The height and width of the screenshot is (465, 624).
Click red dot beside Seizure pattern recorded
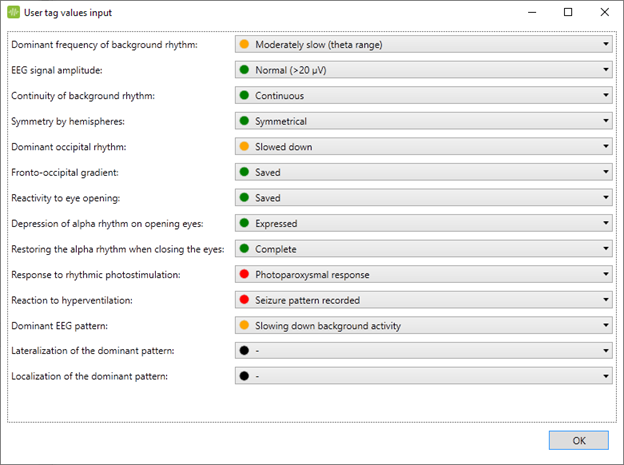tap(244, 300)
